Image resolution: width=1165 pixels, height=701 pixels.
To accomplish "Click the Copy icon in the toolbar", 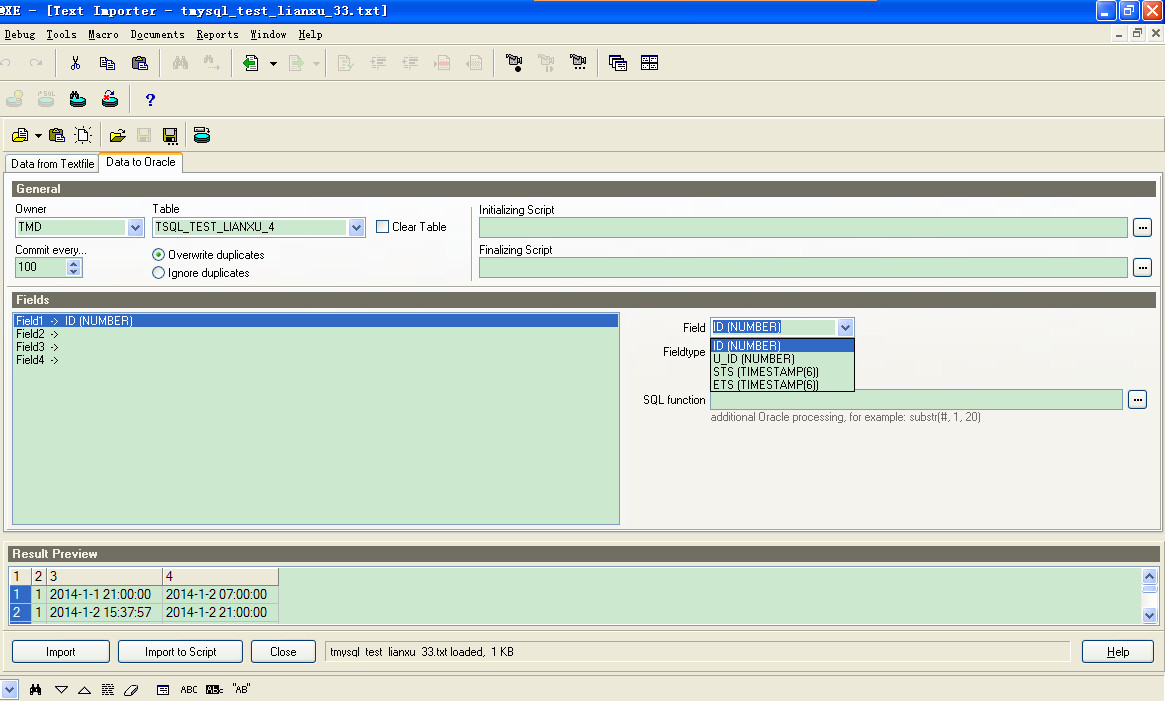I will [x=107, y=63].
